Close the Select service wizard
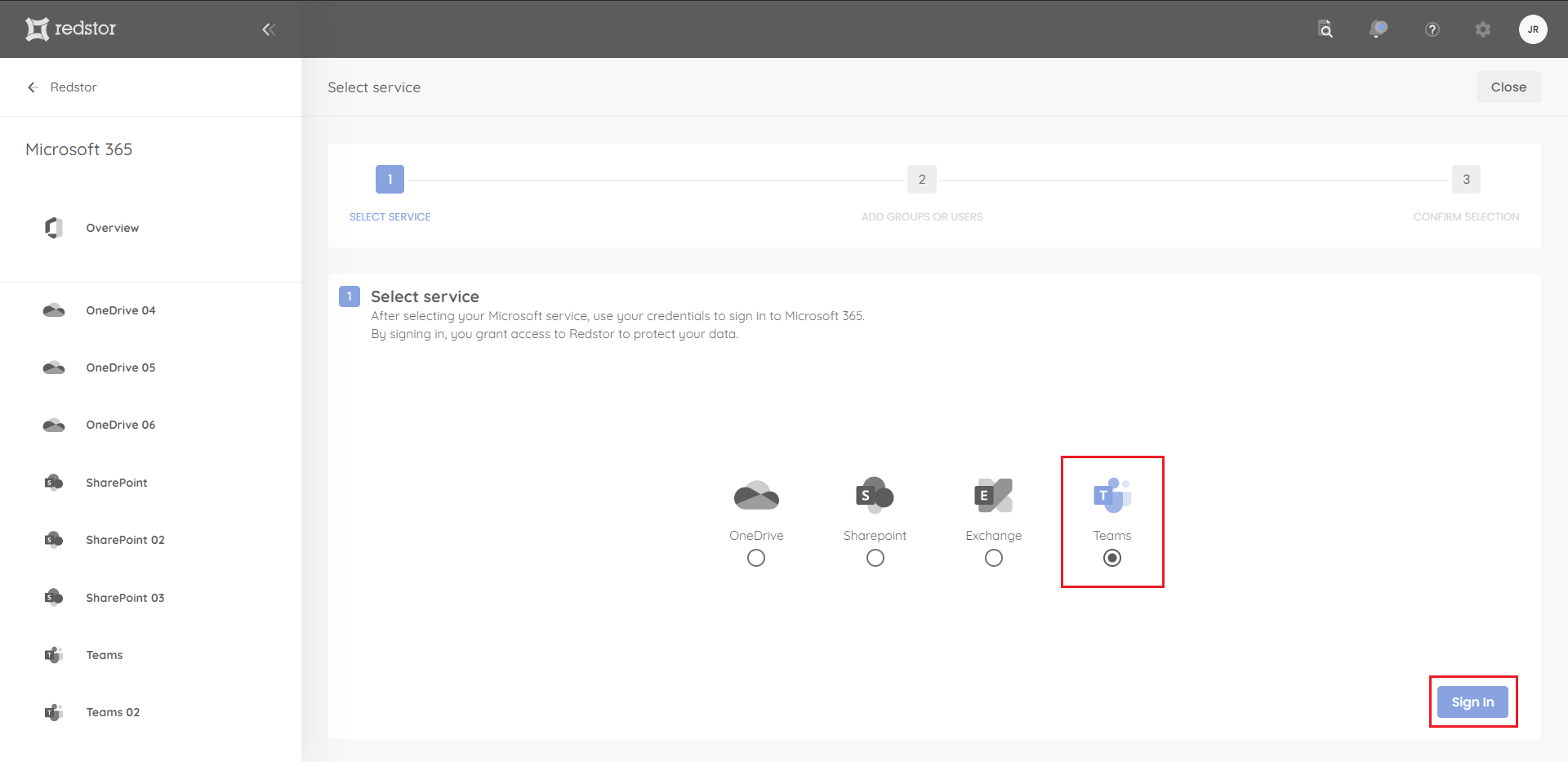The image size is (1568, 762). click(1508, 87)
